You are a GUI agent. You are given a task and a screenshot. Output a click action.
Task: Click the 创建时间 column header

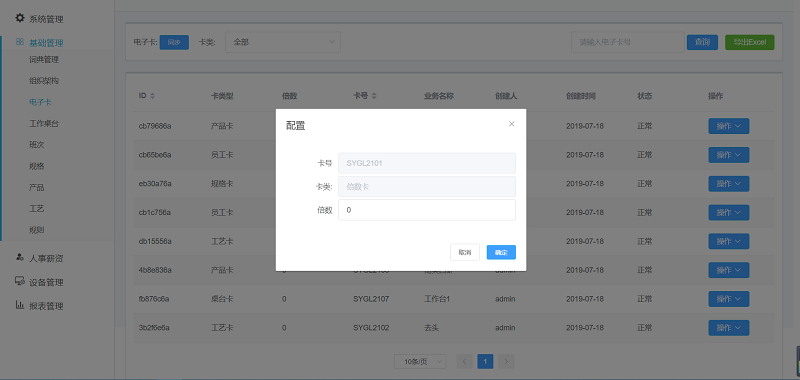(580, 96)
